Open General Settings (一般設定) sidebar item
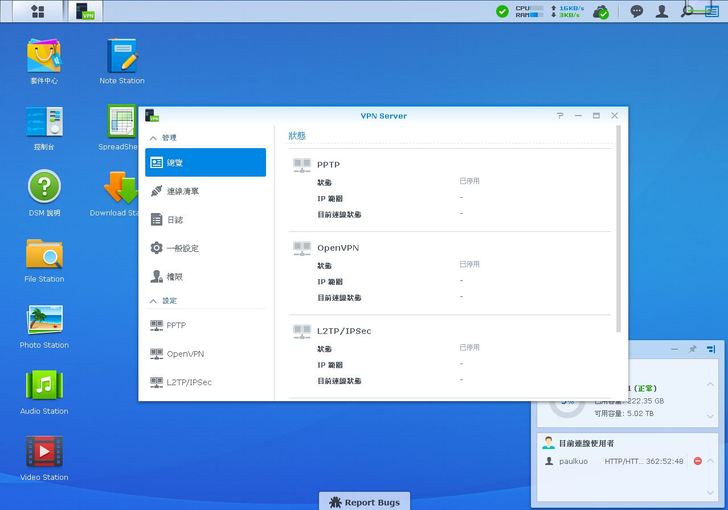 [205, 248]
